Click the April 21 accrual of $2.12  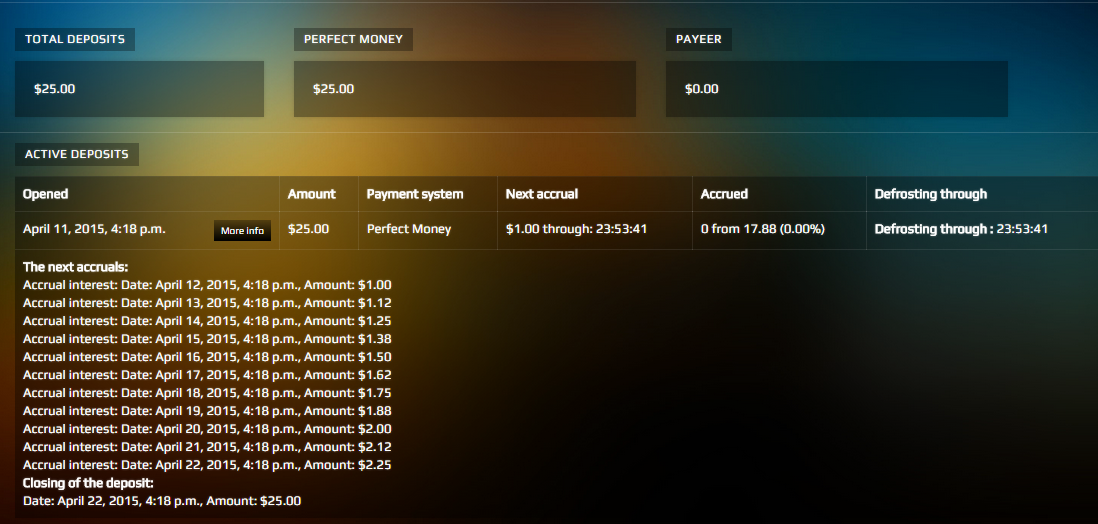pyautogui.click(x=207, y=447)
